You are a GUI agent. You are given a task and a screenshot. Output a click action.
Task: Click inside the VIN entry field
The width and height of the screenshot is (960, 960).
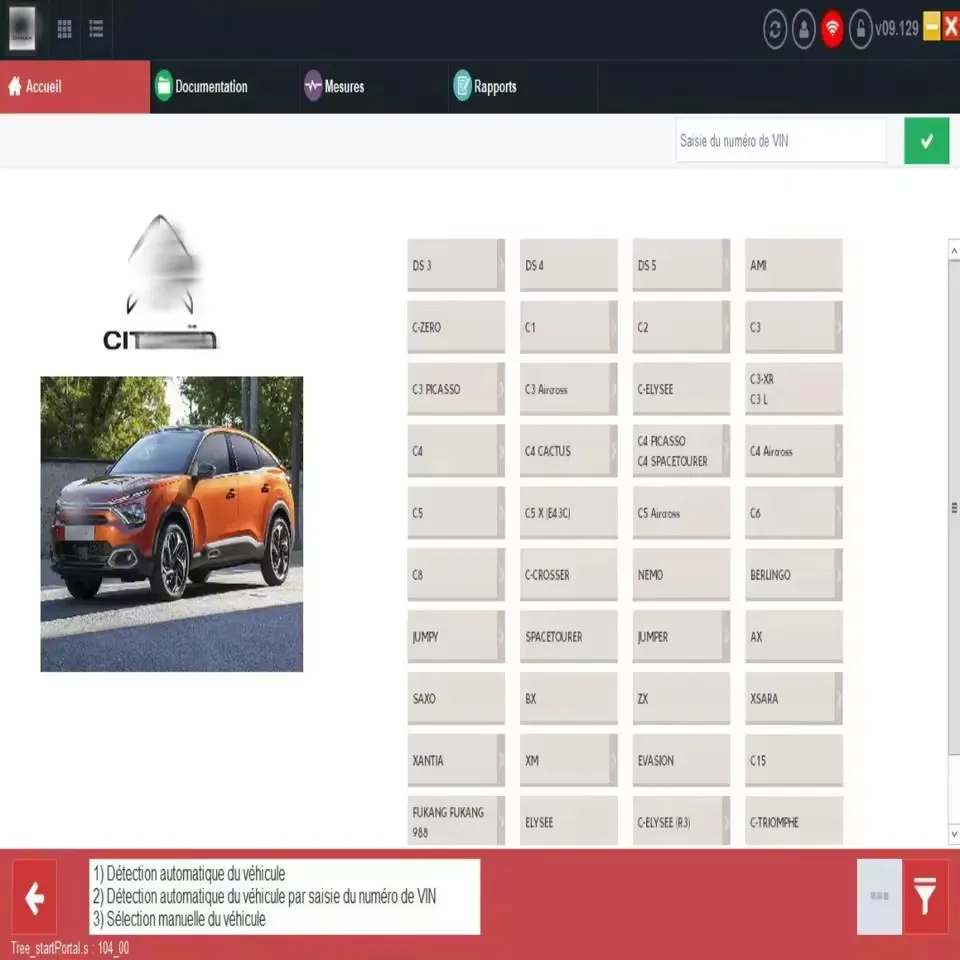click(780, 140)
